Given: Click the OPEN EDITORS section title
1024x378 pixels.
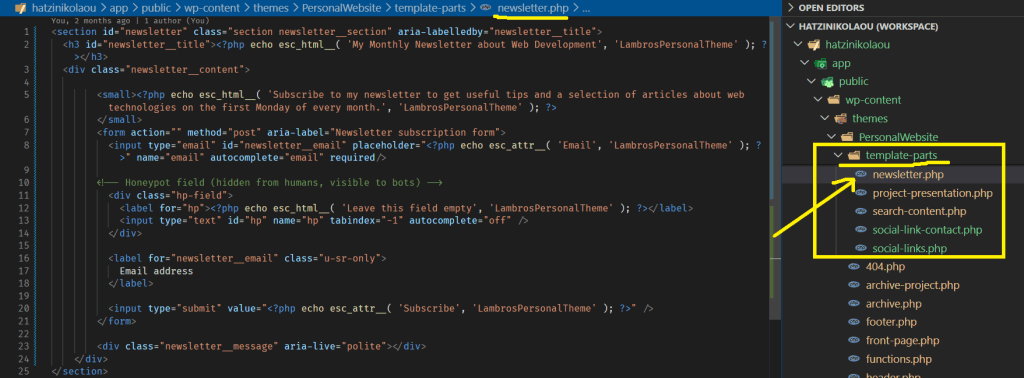Looking at the screenshot, I should (x=831, y=8).
